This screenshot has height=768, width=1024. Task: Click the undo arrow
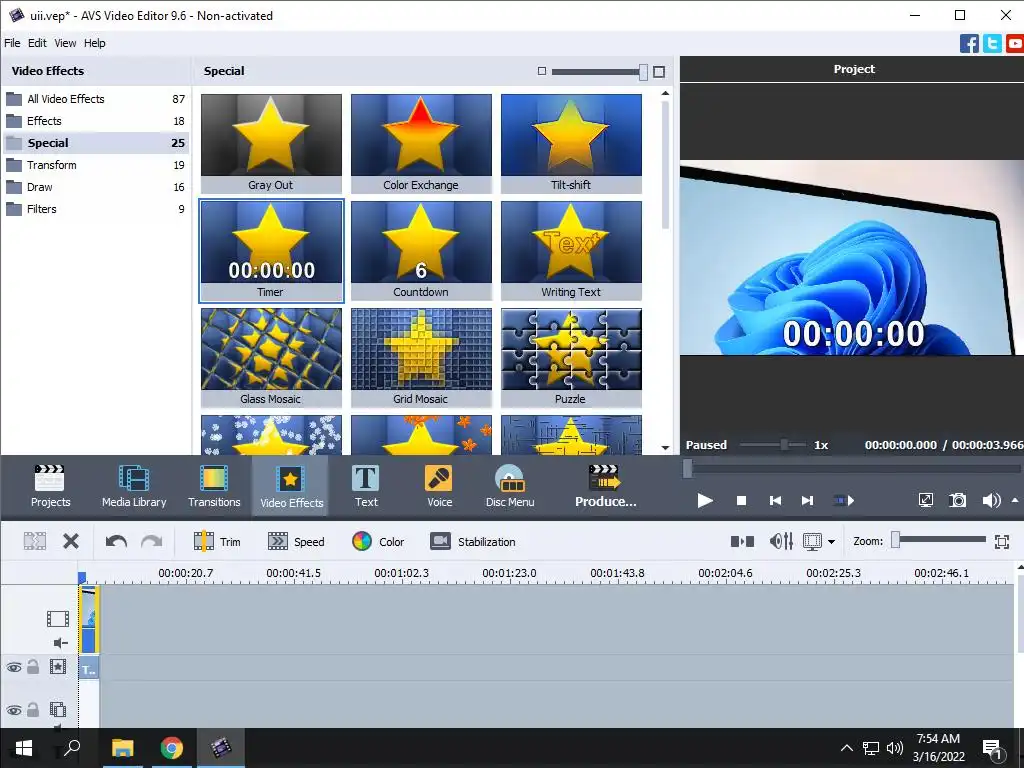(116, 541)
